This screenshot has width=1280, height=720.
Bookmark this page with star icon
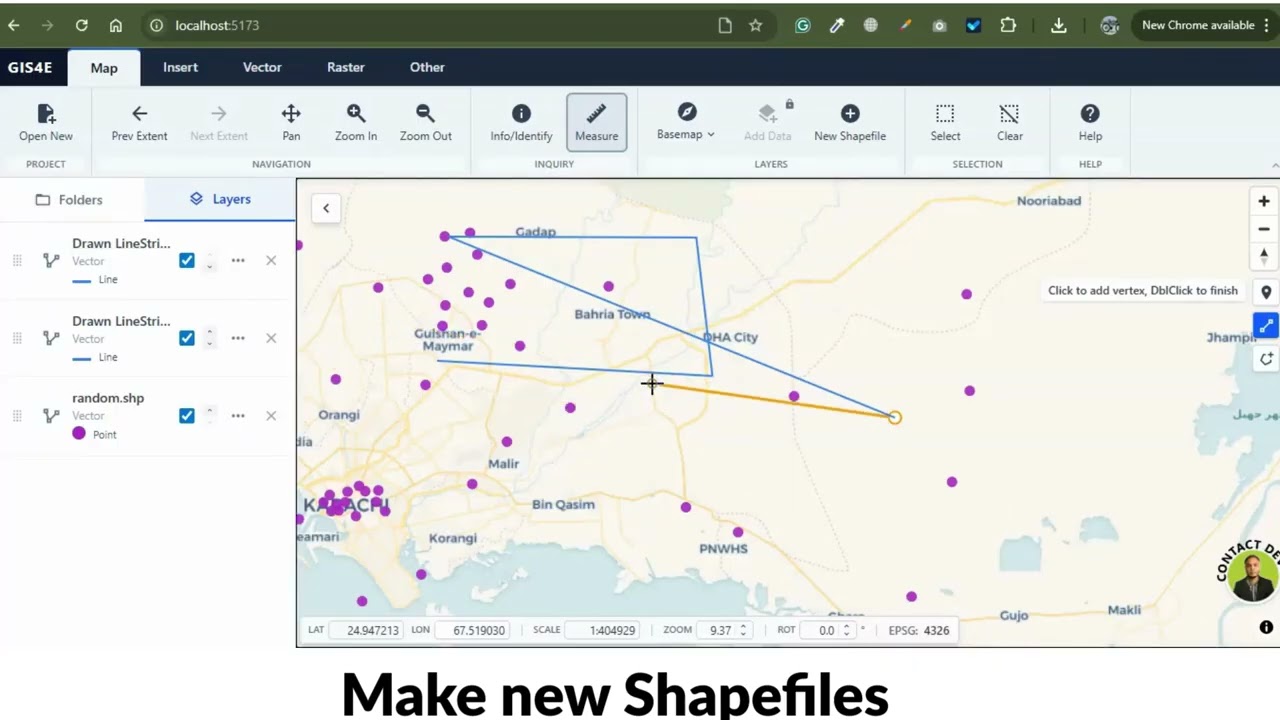[756, 25]
